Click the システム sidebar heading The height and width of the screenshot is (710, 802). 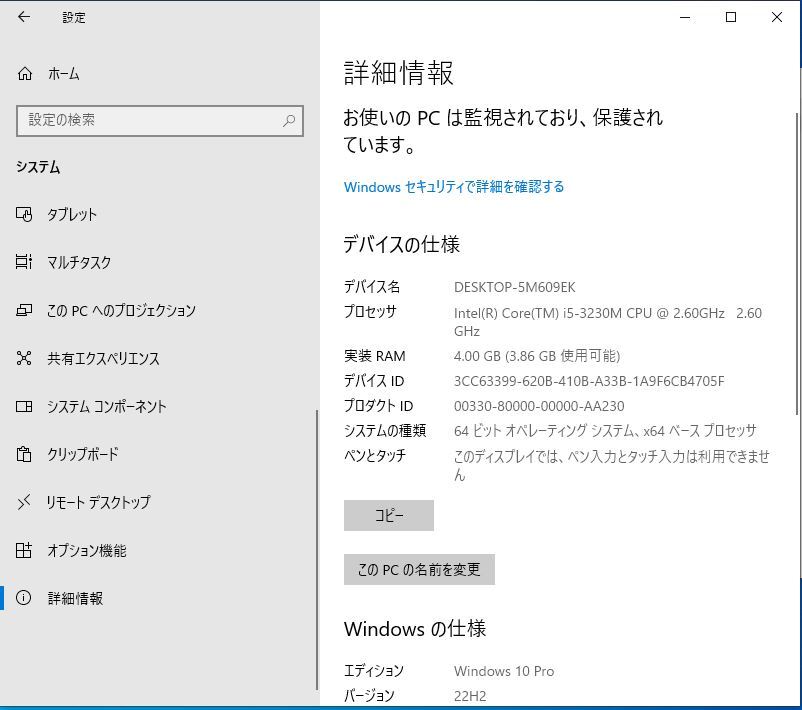coord(38,167)
